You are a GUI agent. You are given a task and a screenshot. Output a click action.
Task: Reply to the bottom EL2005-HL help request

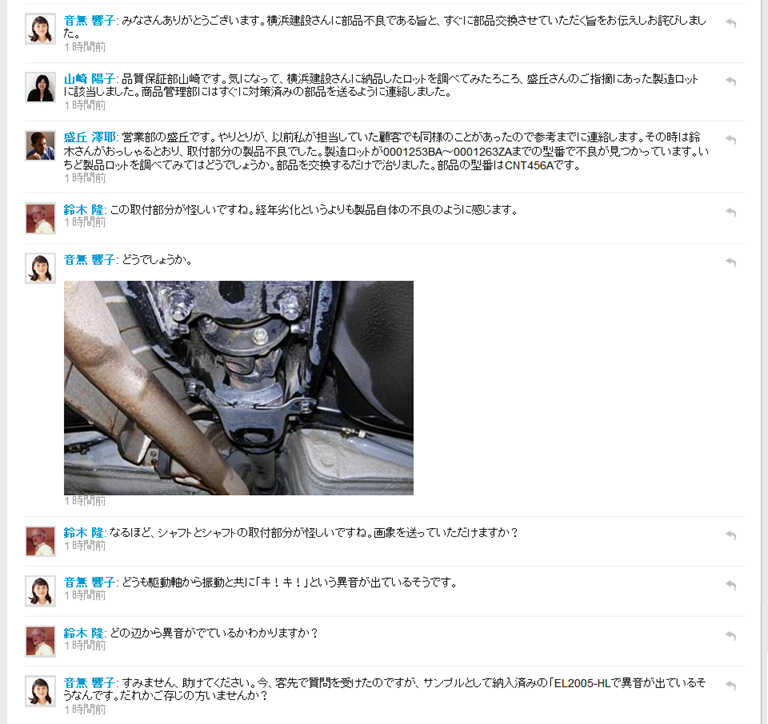tap(731, 685)
